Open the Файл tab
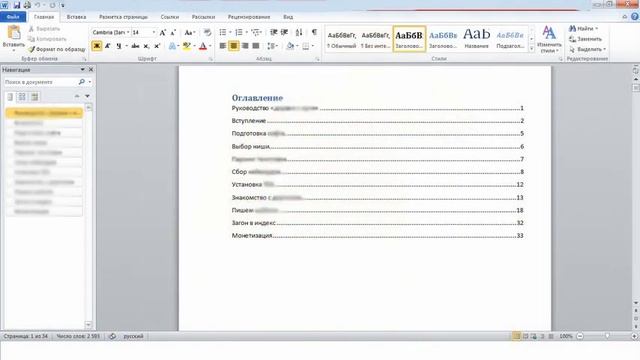Viewport: 640px width, 360px height. pos(13,17)
